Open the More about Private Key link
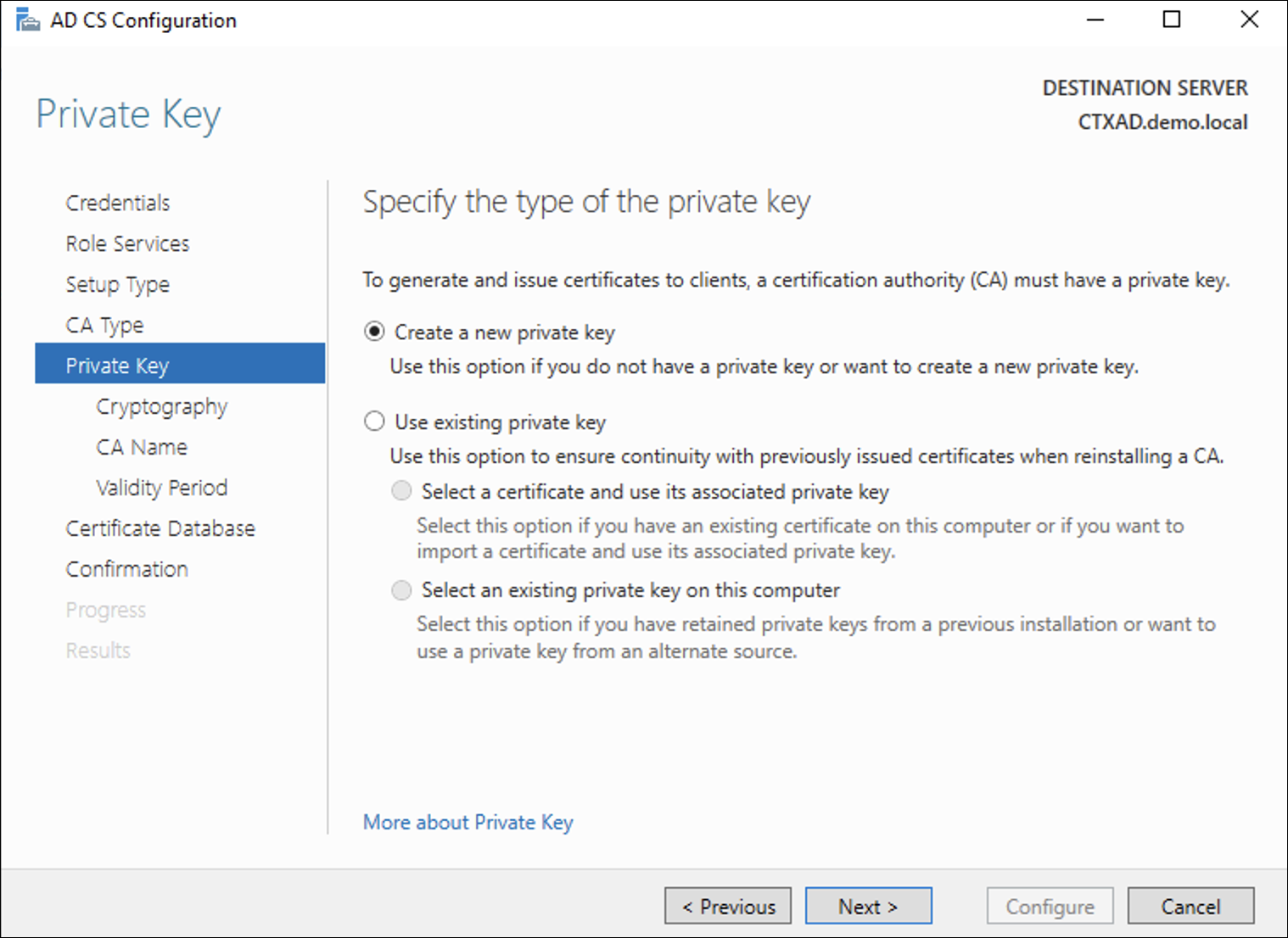 (x=468, y=822)
